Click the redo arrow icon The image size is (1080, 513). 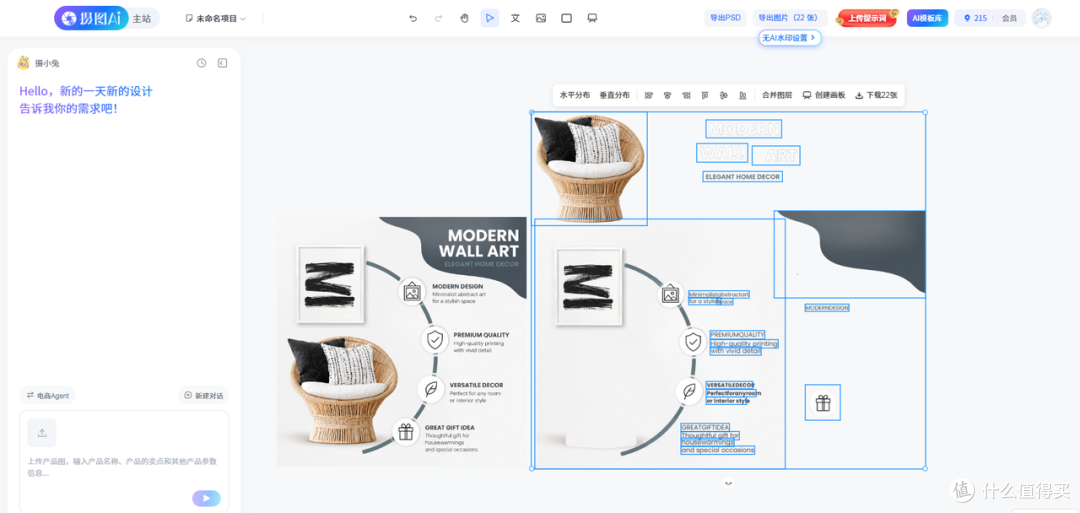pyautogui.click(x=439, y=19)
